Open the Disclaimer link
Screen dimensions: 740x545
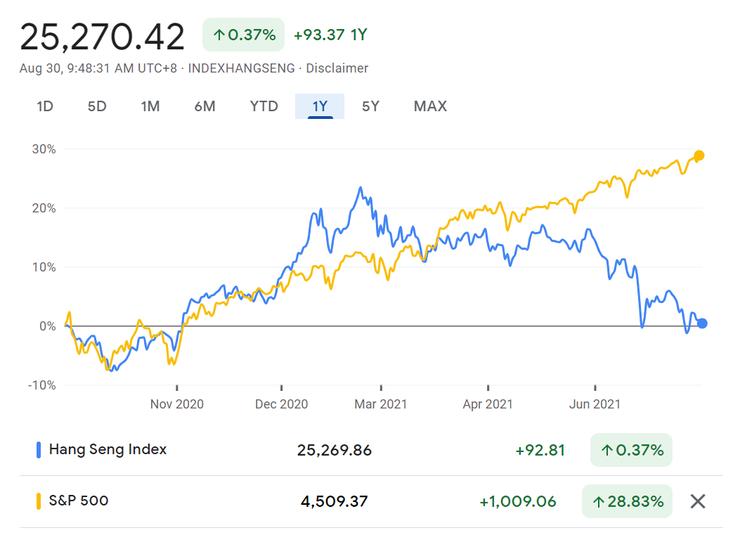point(339,68)
